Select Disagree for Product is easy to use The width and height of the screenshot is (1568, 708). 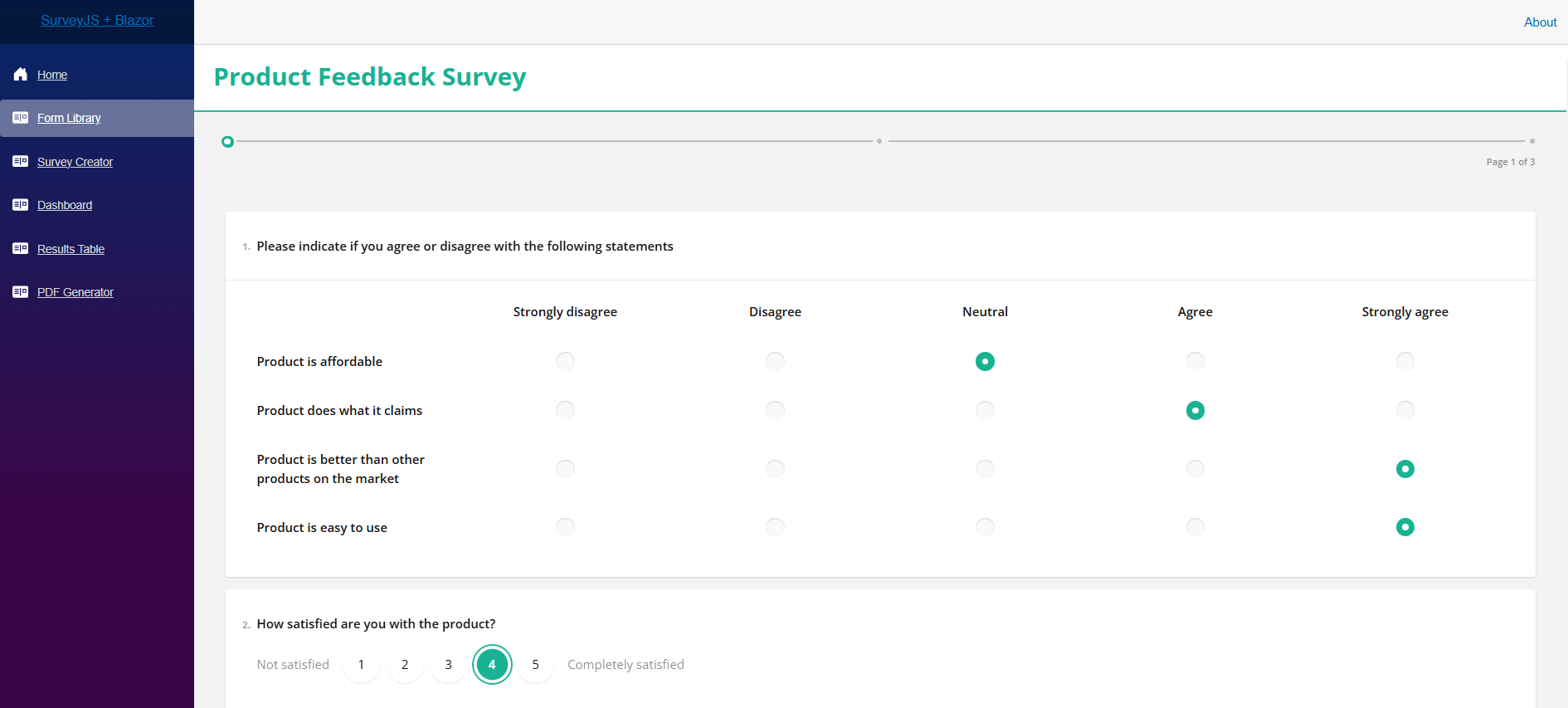pyautogui.click(x=775, y=527)
